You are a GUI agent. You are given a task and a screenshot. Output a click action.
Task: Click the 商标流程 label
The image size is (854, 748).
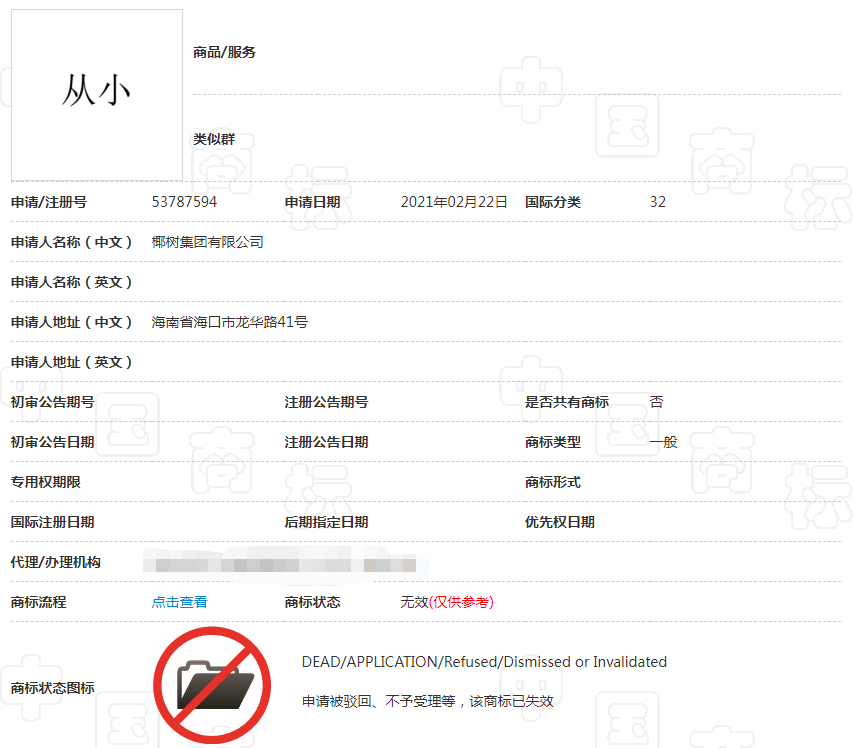39,602
